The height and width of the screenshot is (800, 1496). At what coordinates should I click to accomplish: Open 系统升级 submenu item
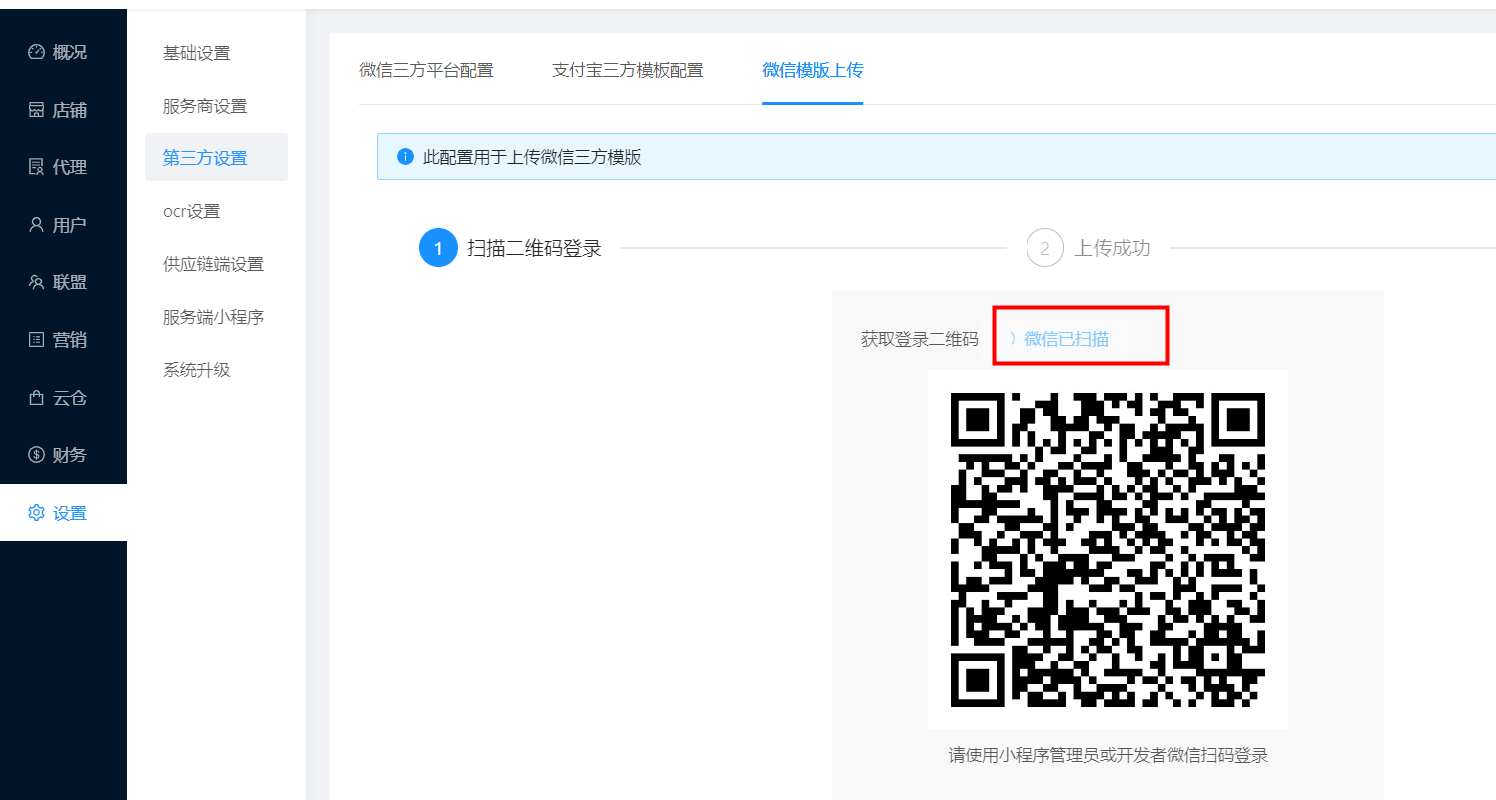[216, 370]
